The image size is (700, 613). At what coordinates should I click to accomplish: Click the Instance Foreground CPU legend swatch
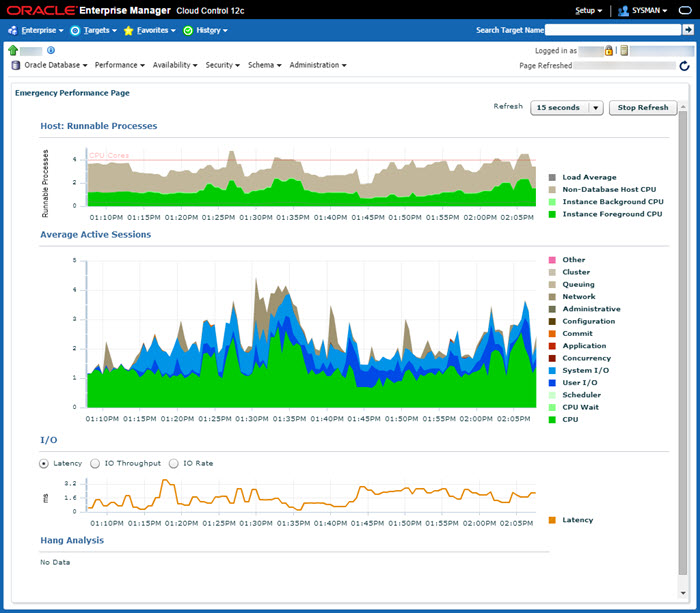[x=552, y=214]
